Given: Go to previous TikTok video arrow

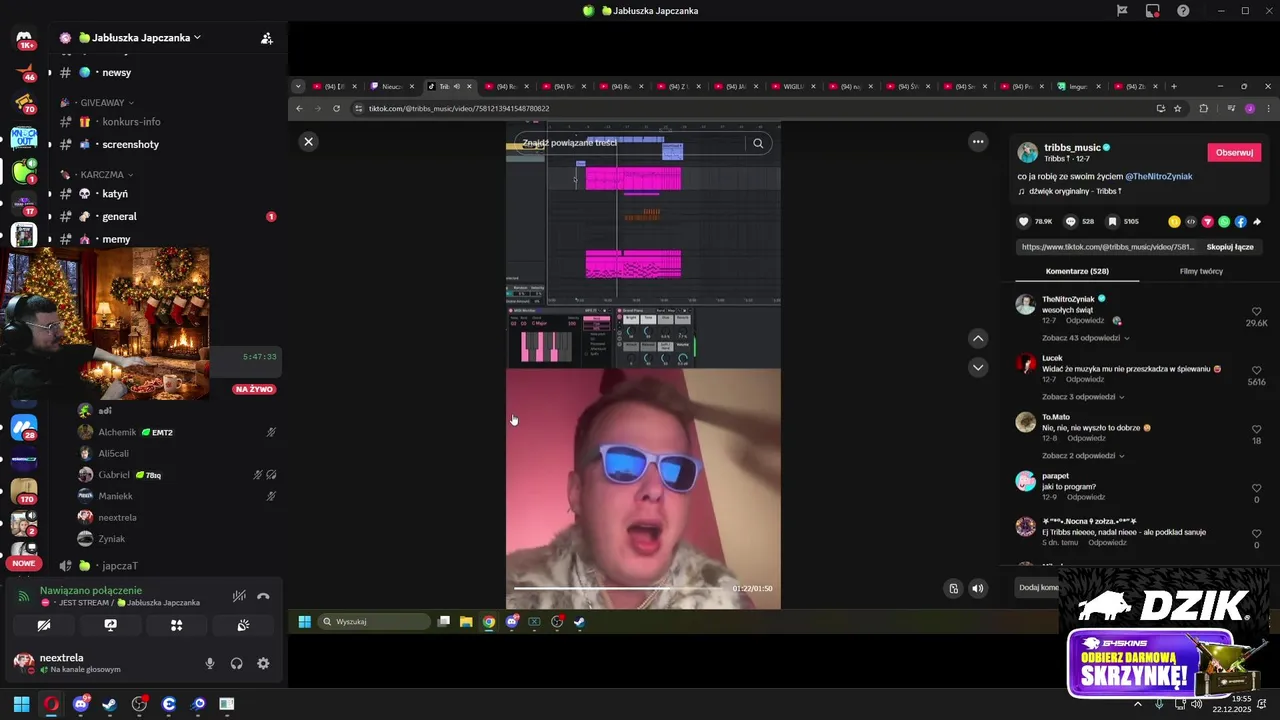Looking at the screenshot, I should pyautogui.click(x=978, y=339).
